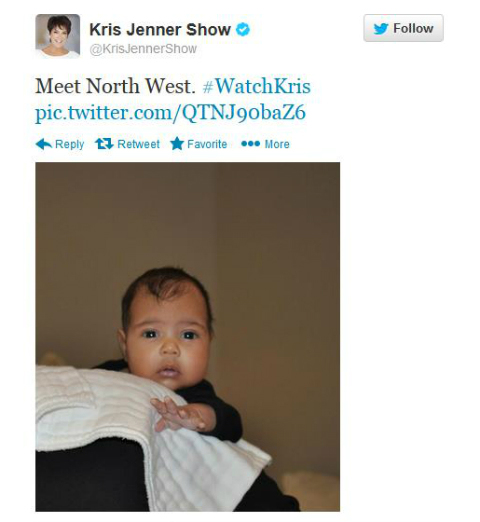Click the Reply text label
This screenshot has width=480, height=522.
69,144
